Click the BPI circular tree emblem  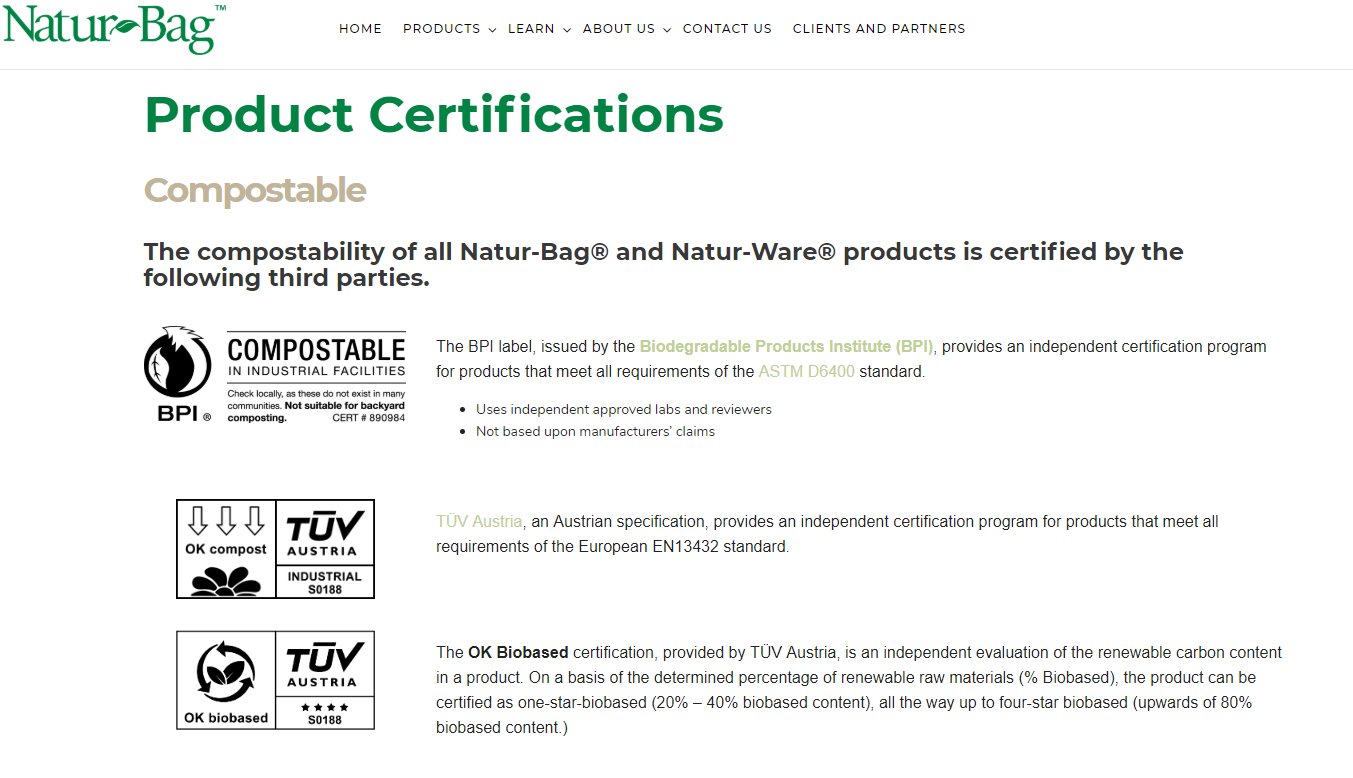coord(178,362)
